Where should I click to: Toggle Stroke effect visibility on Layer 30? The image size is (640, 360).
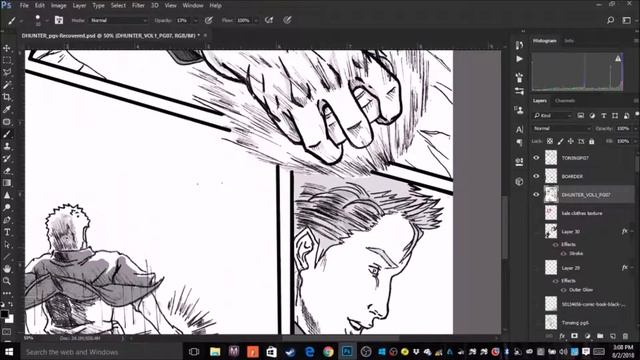click(x=564, y=253)
